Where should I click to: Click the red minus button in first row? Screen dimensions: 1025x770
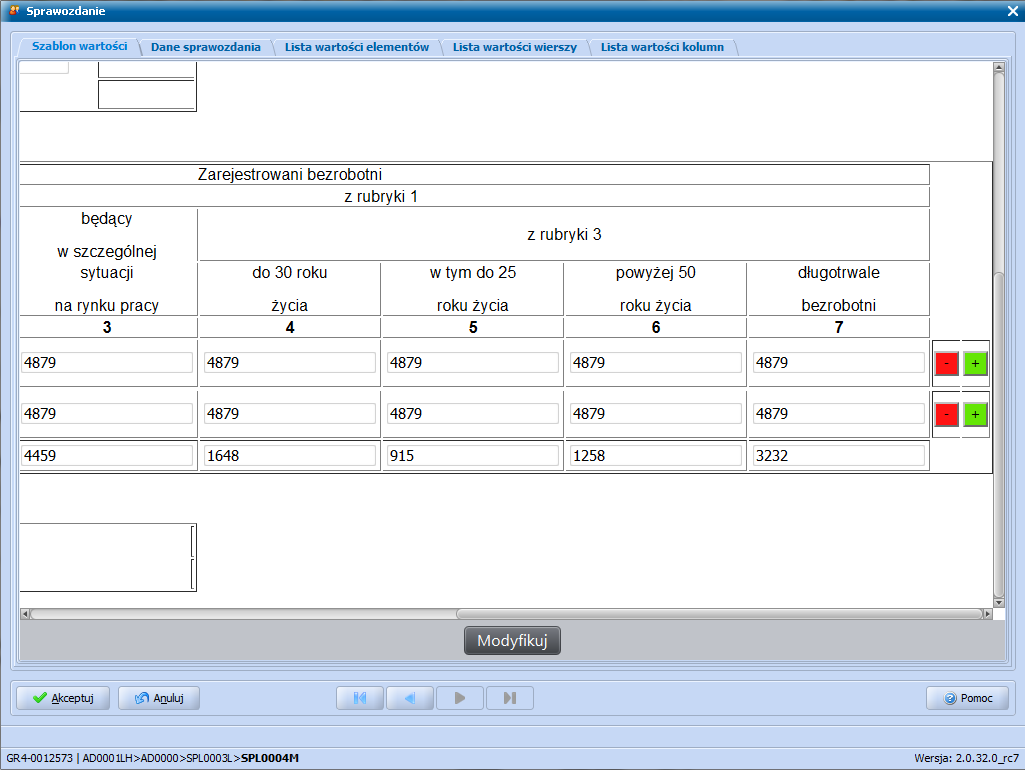tap(946, 363)
